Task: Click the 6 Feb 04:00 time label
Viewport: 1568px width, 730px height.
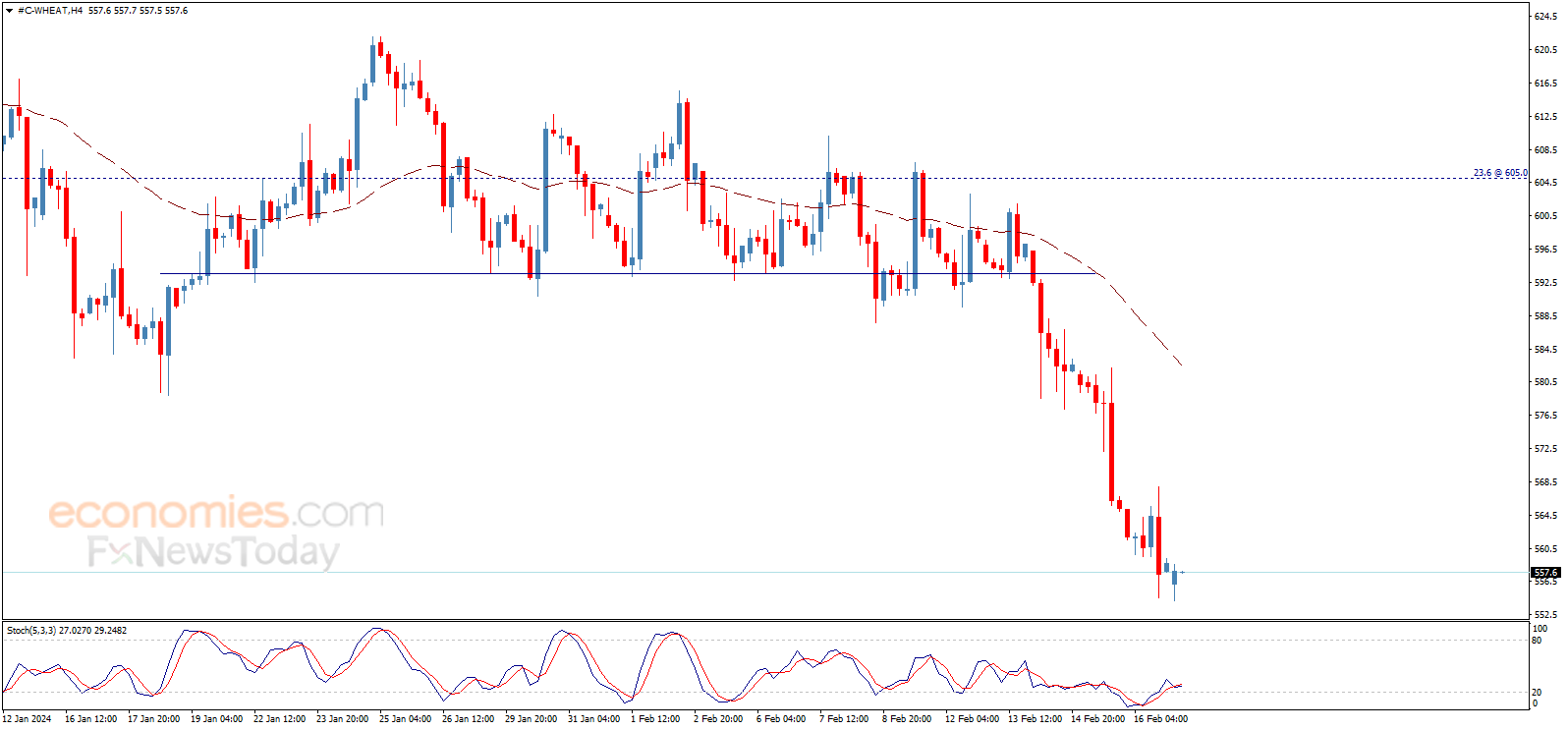Action: [x=781, y=719]
